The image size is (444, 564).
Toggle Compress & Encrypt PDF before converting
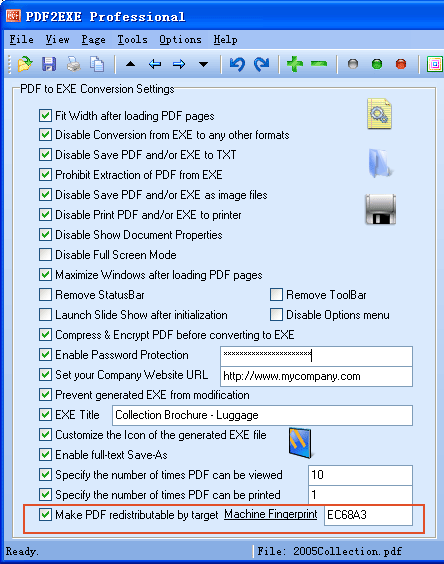[x=45, y=335]
